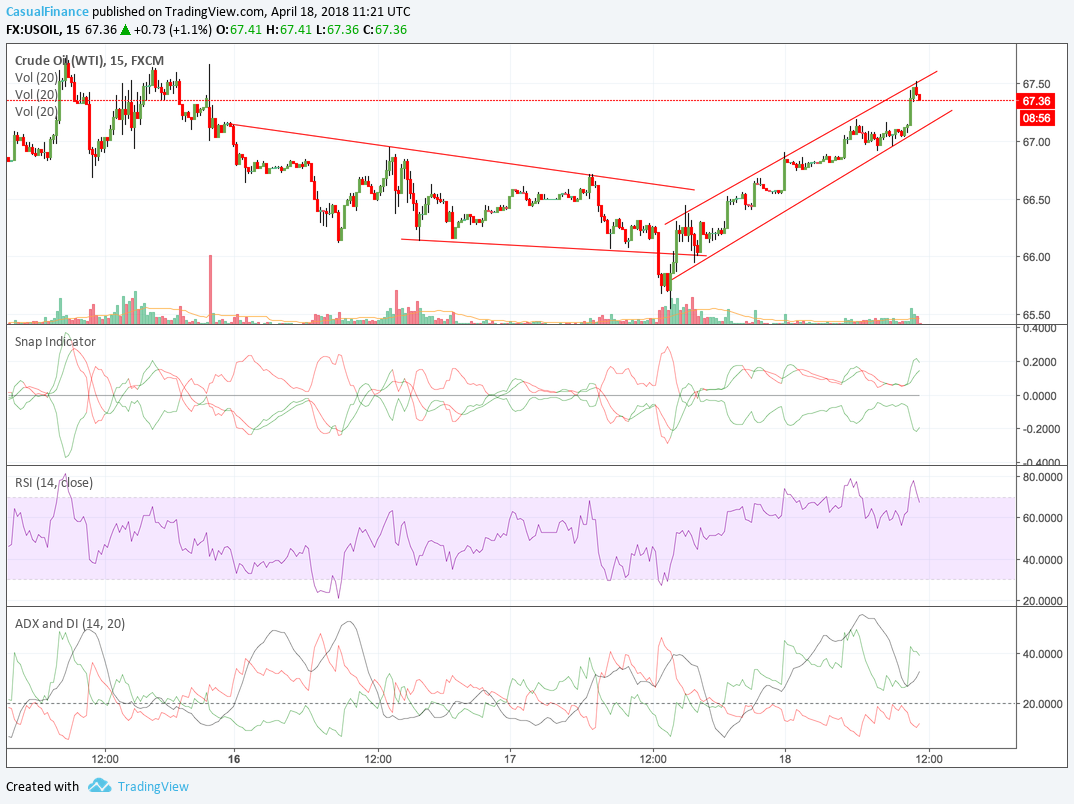Click the H:67.41 high price value
The width and height of the screenshot is (1074, 804).
pos(288,29)
